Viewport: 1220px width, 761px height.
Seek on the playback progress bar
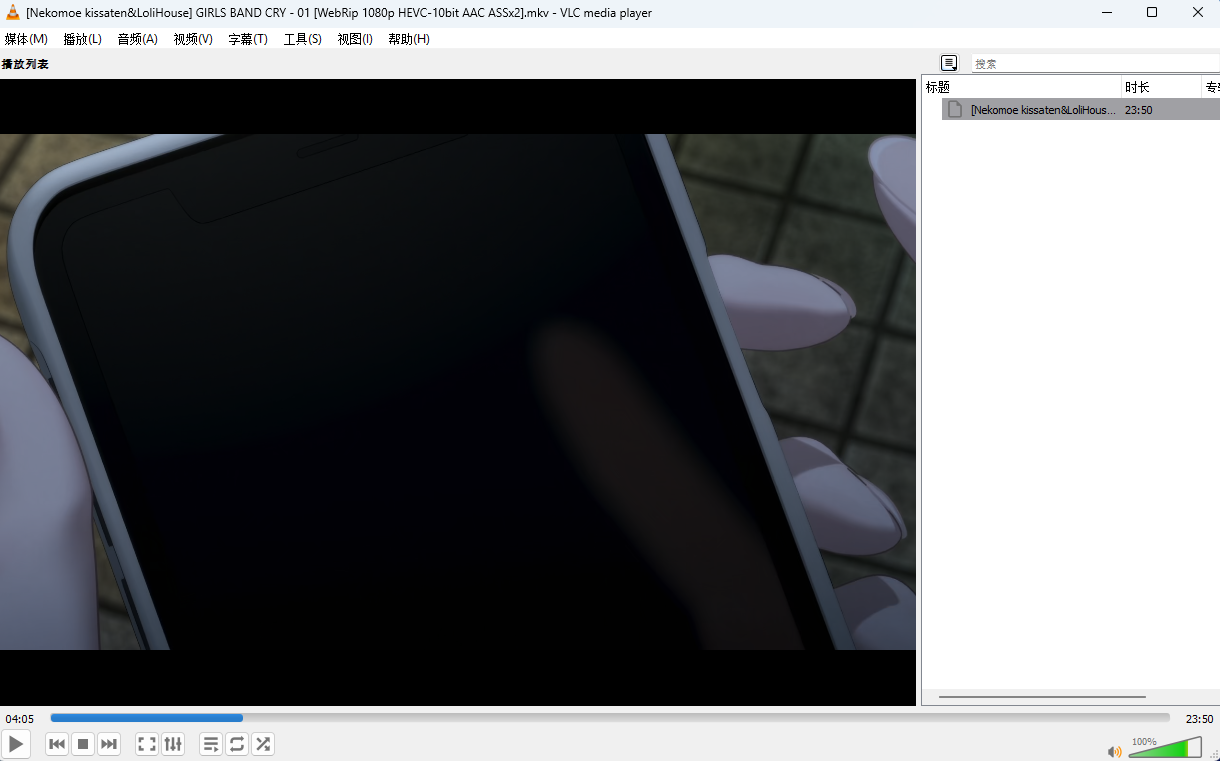coord(610,718)
